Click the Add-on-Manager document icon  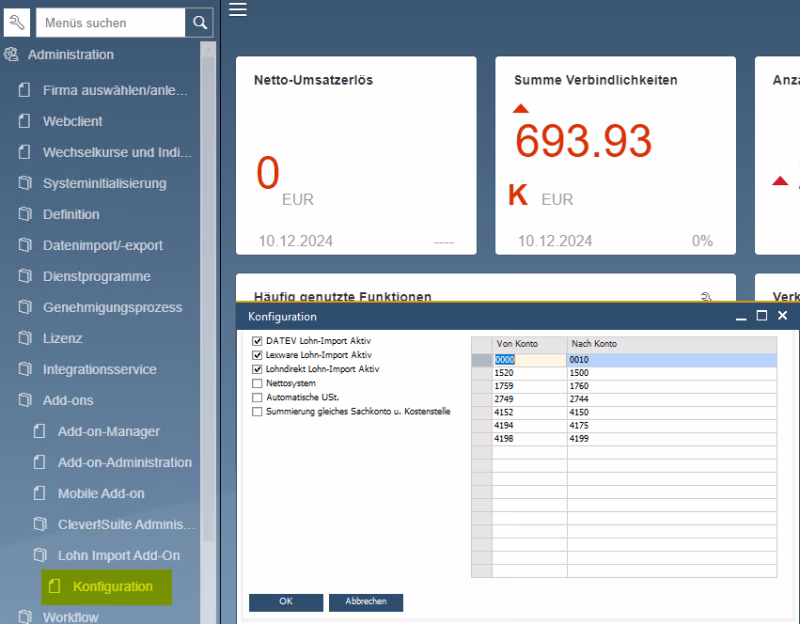click(x=41, y=431)
